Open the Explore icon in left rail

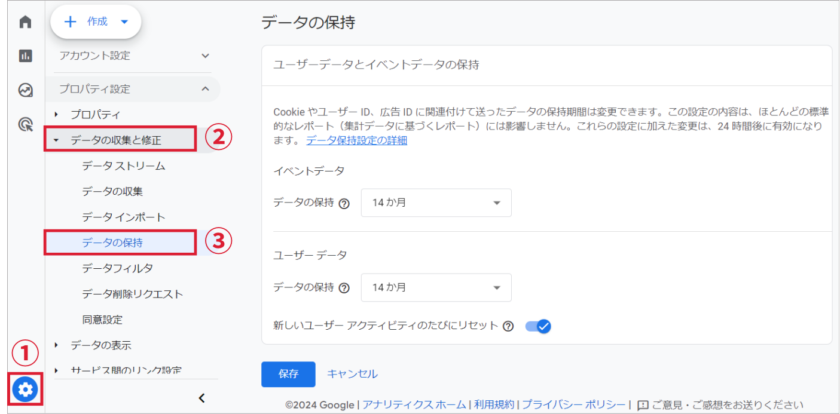[26, 90]
